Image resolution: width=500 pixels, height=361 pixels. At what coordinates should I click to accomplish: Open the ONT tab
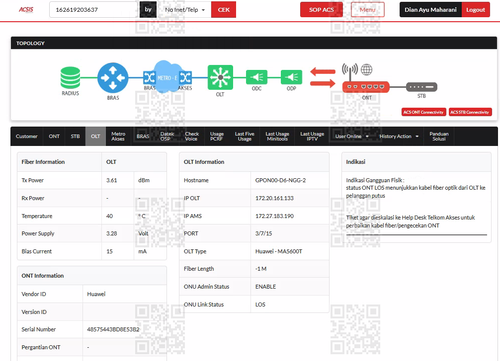54,136
